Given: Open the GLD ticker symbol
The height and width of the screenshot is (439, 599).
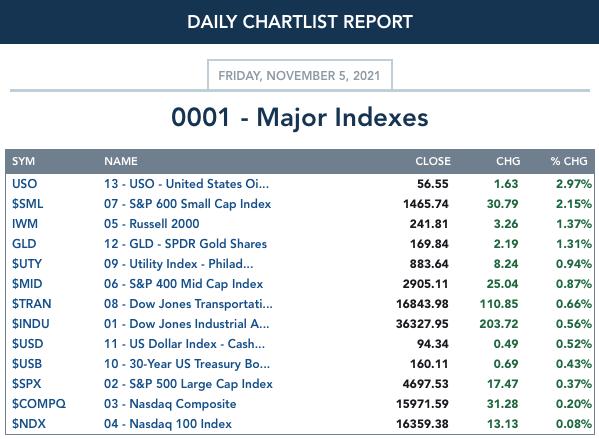Looking at the screenshot, I should pos(24,244).
